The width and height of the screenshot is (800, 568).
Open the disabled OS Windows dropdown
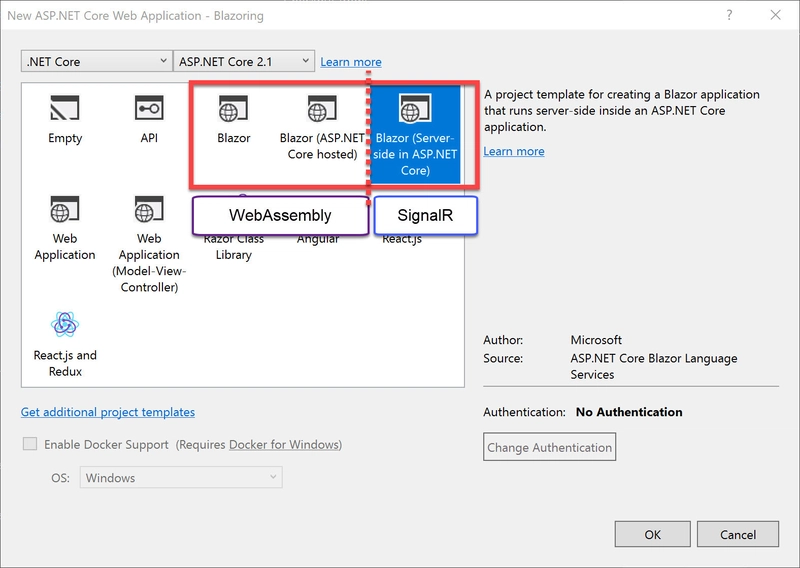point(181,478)
